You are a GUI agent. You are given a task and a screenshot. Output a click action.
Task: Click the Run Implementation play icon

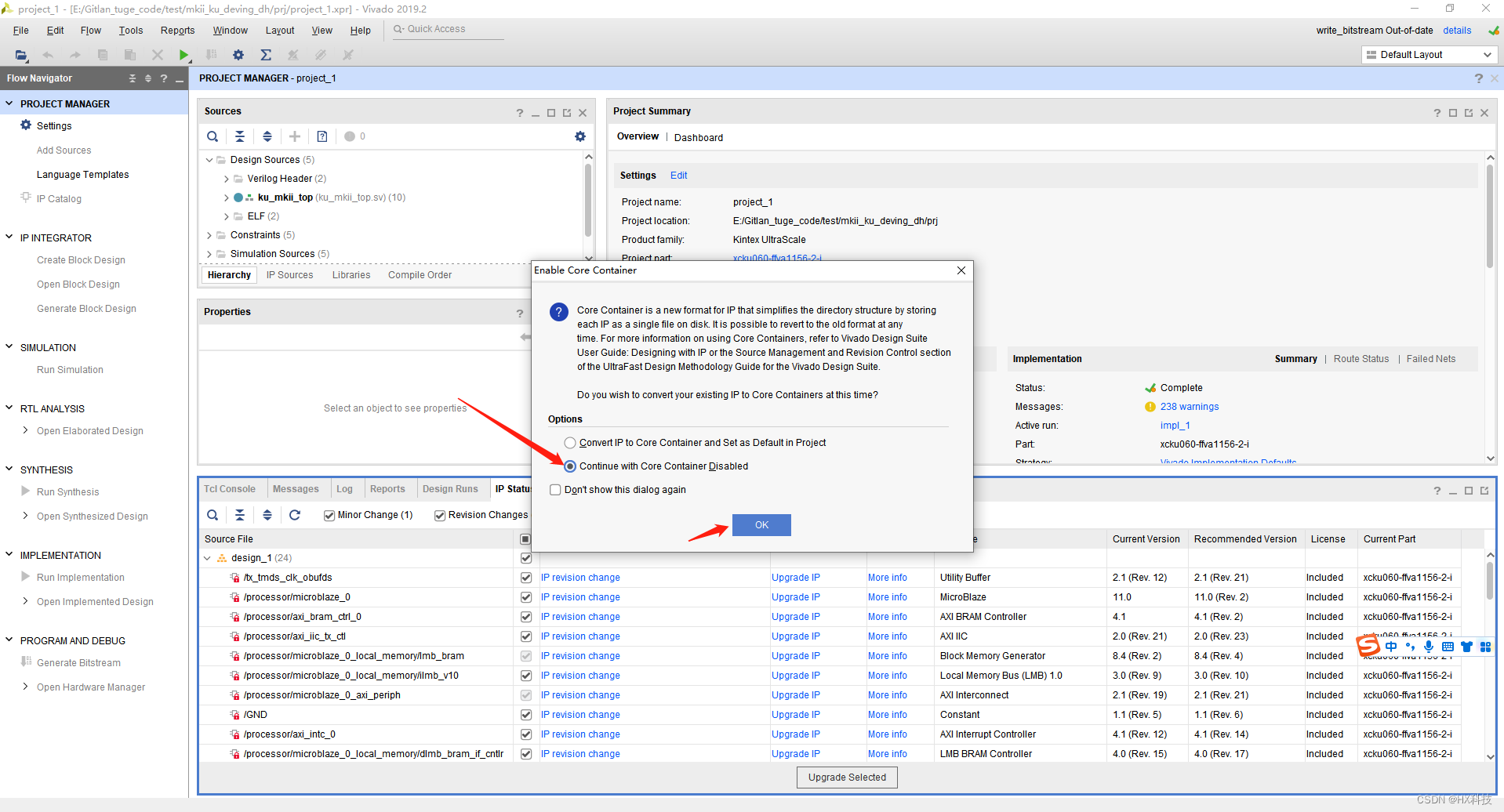point(26,577)
